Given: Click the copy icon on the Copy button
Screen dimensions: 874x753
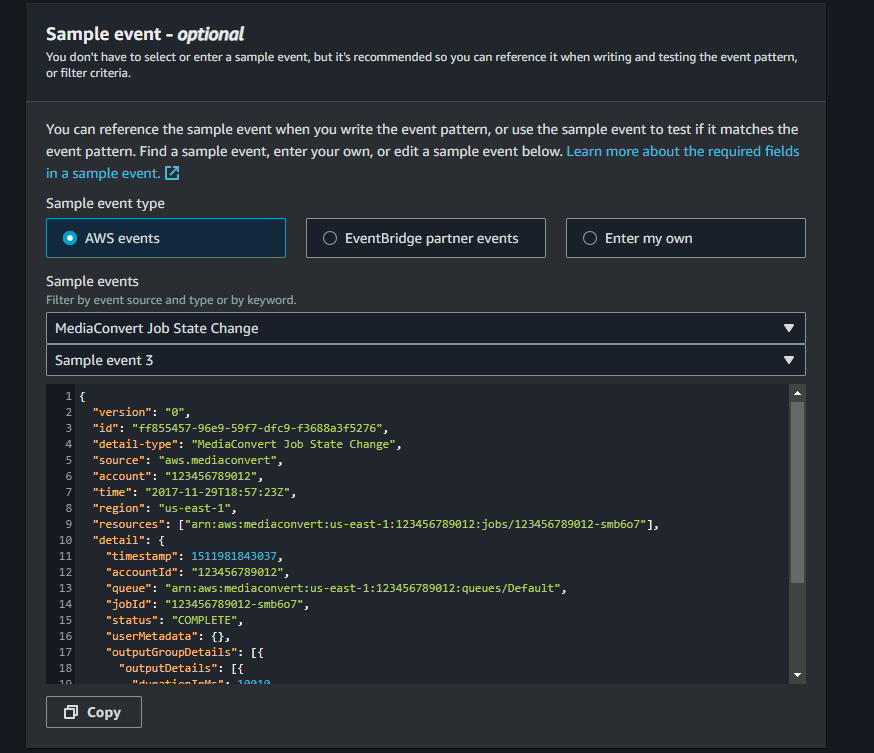Looking at the screenshot, I should (71, 712).
